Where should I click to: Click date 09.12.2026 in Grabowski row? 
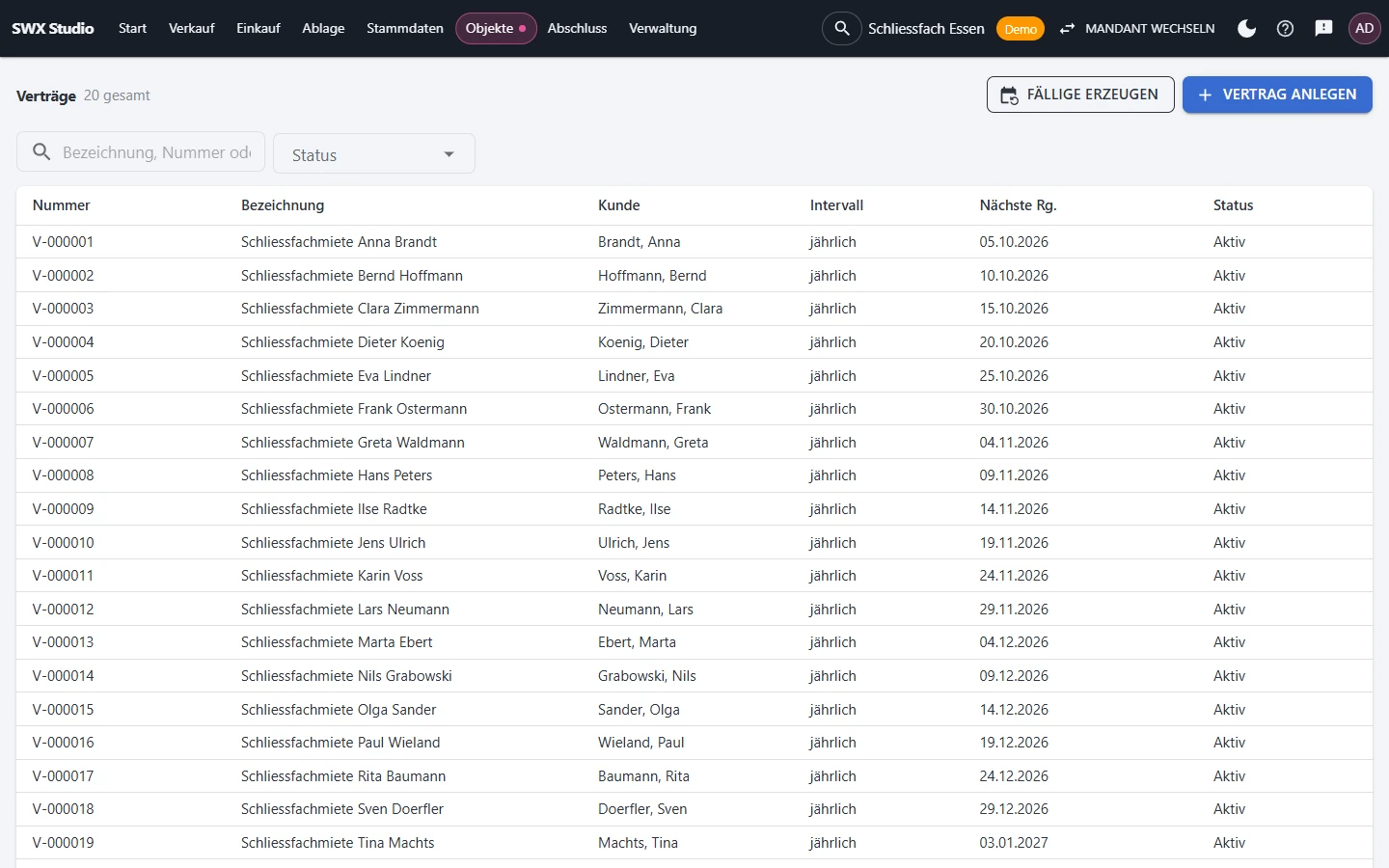point(1014,676)
